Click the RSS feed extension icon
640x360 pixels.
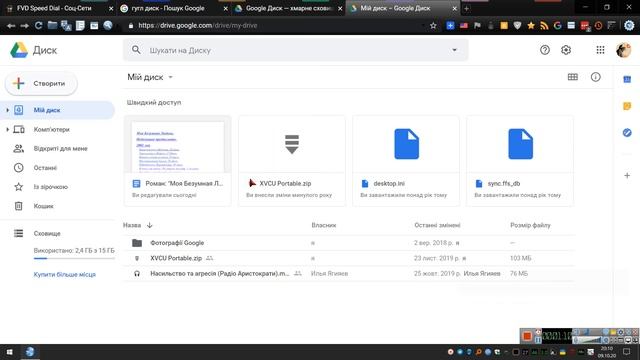tap(544, 25)
